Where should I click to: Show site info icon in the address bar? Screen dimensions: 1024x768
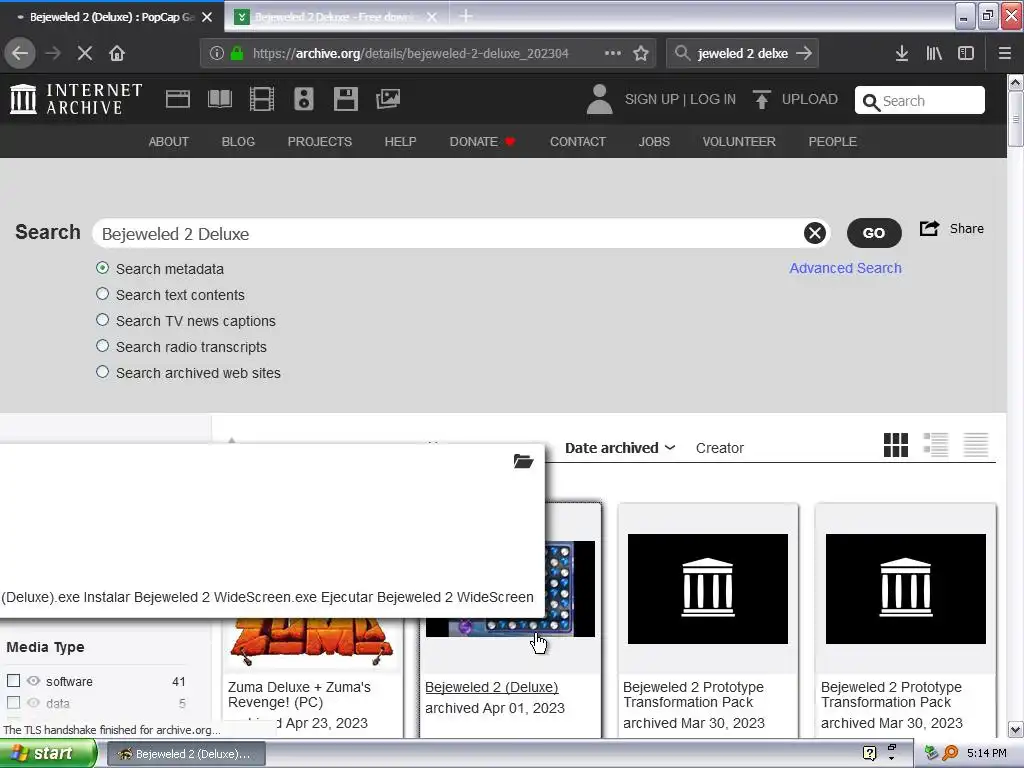tap(217, 53)
